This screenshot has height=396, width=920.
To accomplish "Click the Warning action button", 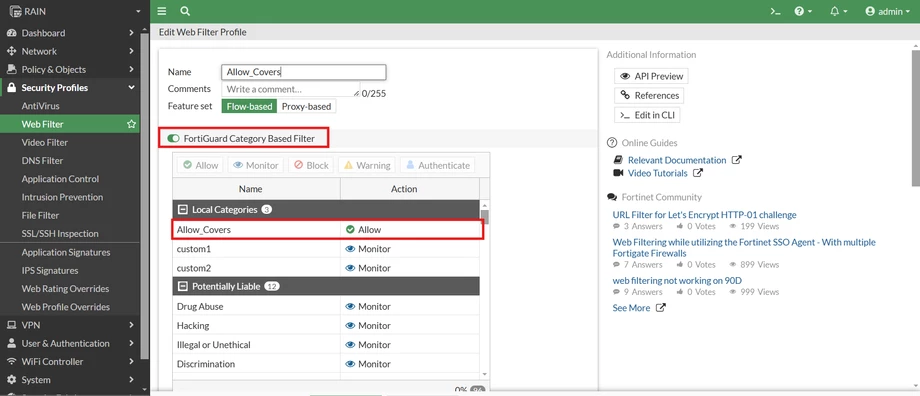I will click(367, 165).
